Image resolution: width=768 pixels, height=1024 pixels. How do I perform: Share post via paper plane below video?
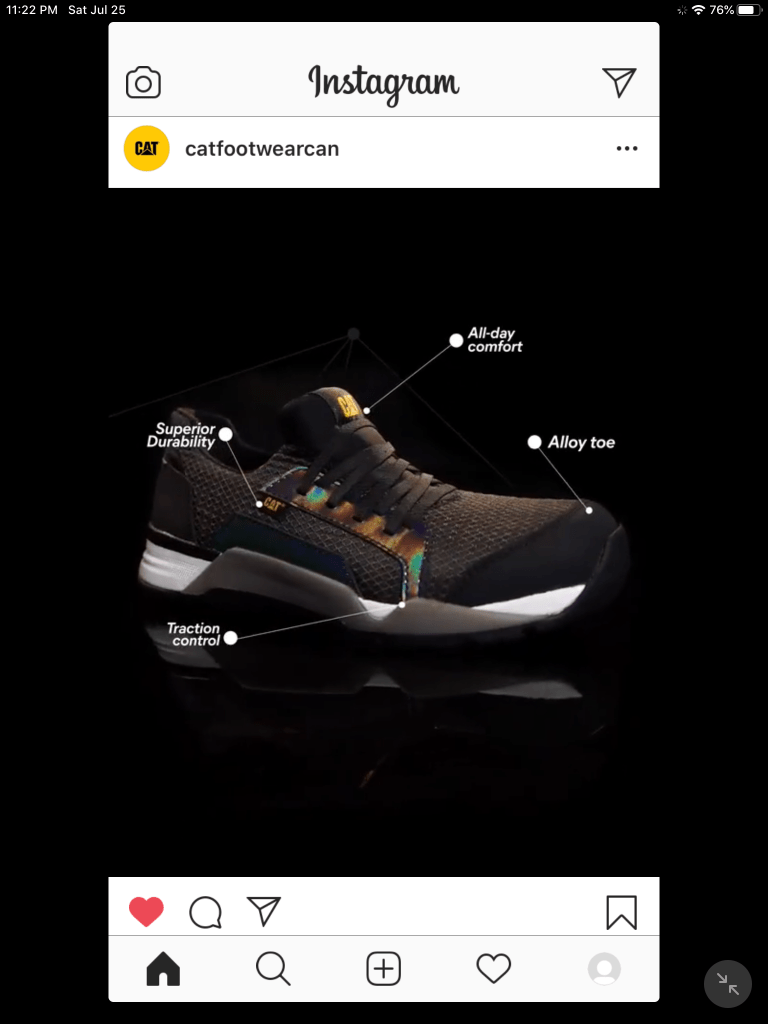(x=264, y=911)
